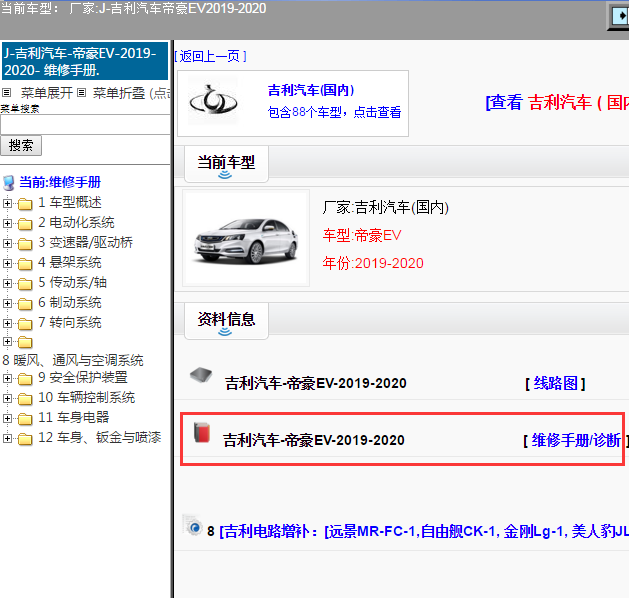Open 11 车身电器 in the tree

(x=74, y=417)
